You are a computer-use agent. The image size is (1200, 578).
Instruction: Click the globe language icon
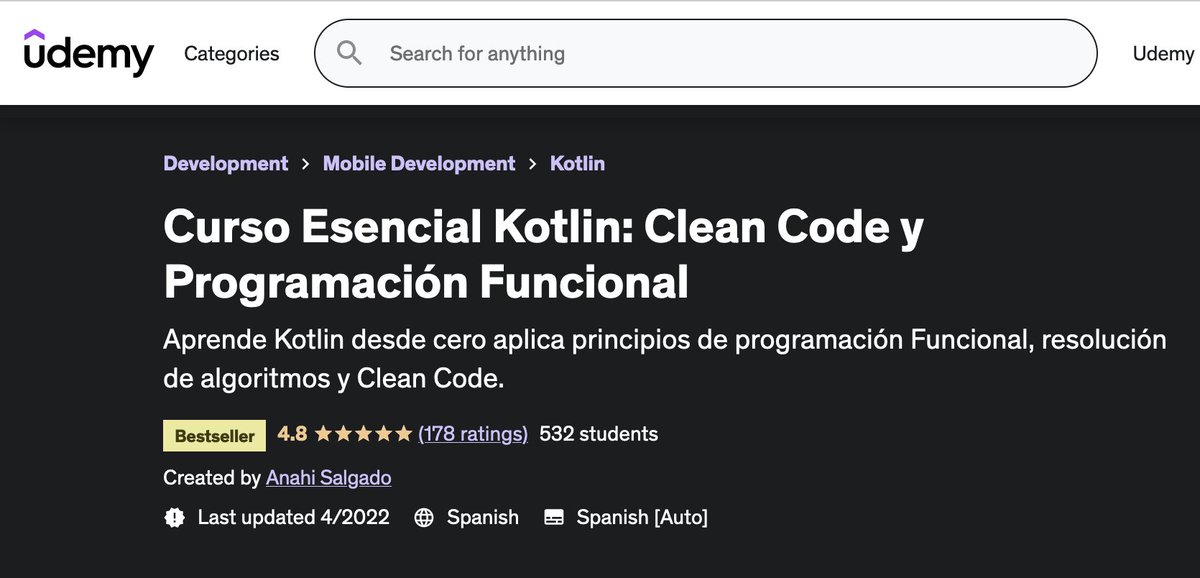tap(424, 518)
